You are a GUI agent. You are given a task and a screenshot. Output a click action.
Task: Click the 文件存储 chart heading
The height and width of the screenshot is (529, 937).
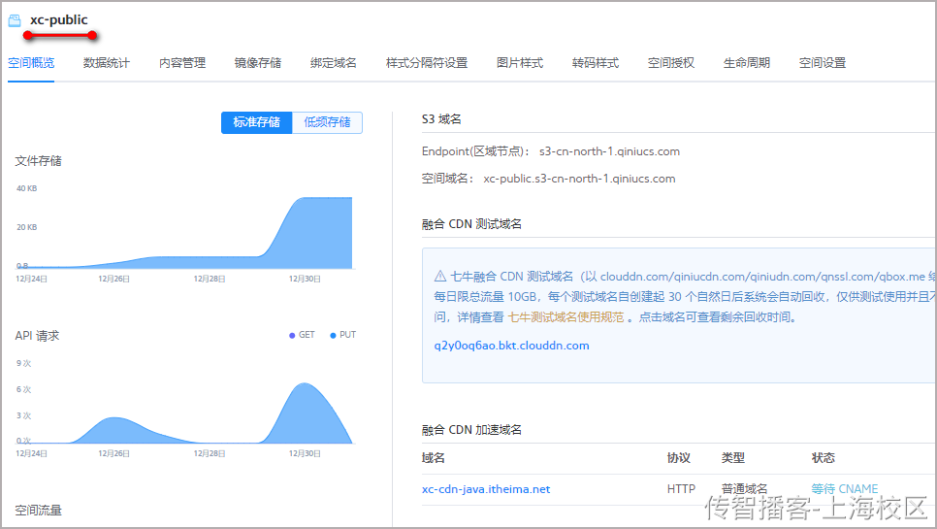tap(38, 161)
